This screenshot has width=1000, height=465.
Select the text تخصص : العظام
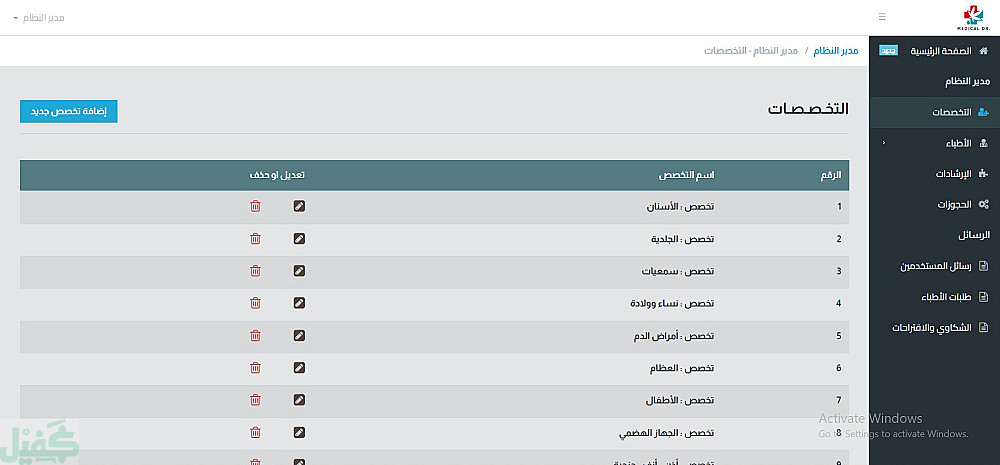[x=682, y=367]
